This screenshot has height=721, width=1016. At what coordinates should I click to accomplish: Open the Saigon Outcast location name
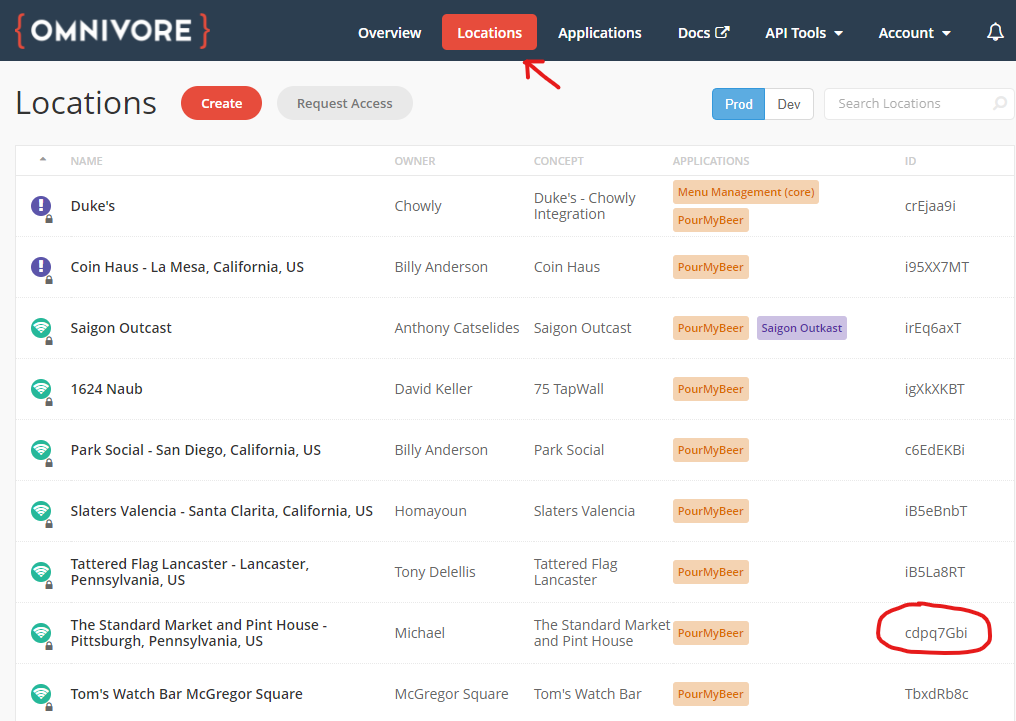(121, 328)
